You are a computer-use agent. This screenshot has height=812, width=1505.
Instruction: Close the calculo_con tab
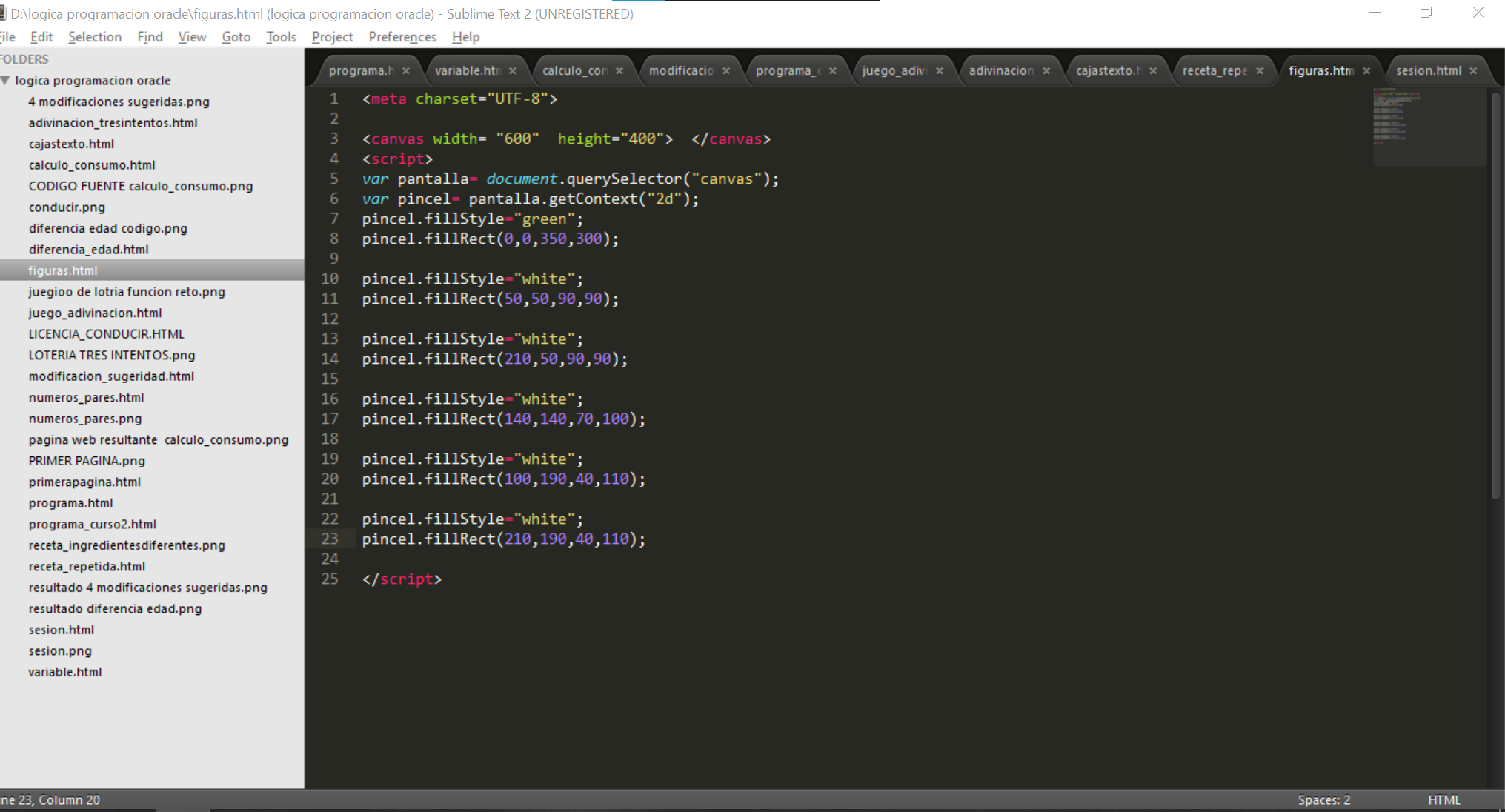point(619,71)
